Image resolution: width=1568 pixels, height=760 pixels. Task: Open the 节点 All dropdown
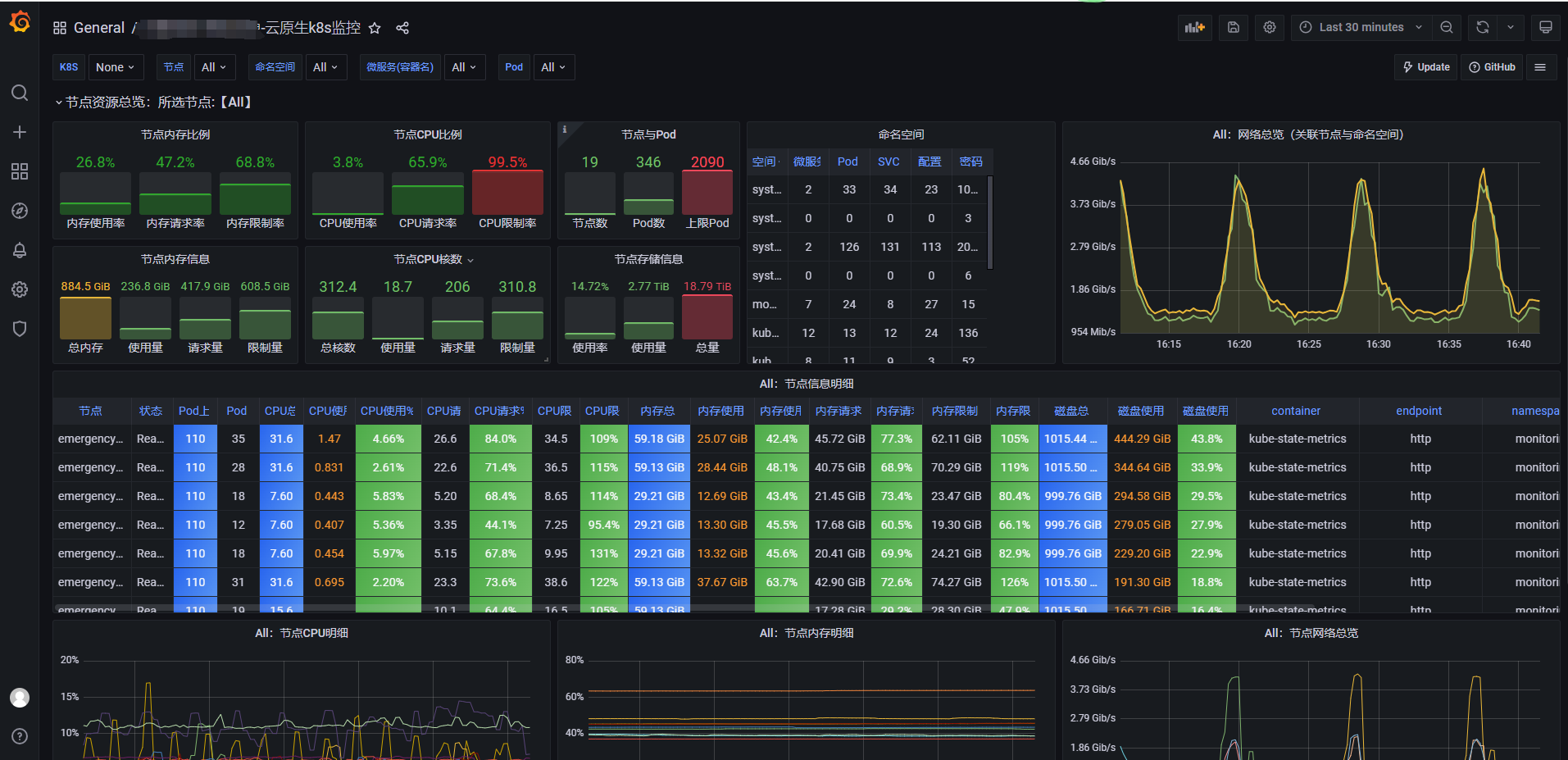tap(215, 67)
